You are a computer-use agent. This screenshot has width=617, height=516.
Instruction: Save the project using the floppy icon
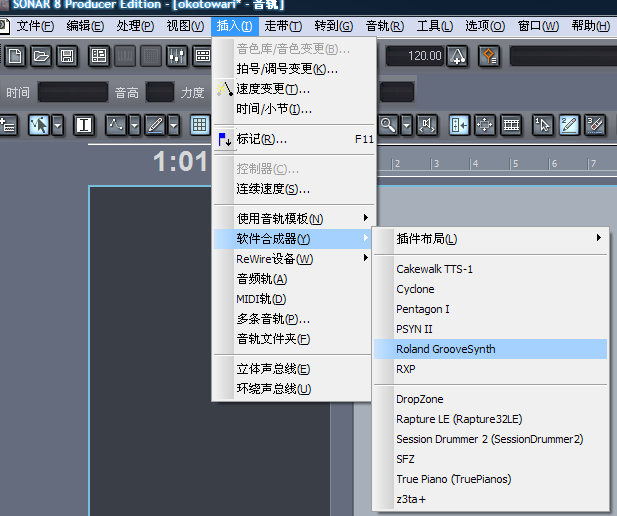(x=67, y=56)
